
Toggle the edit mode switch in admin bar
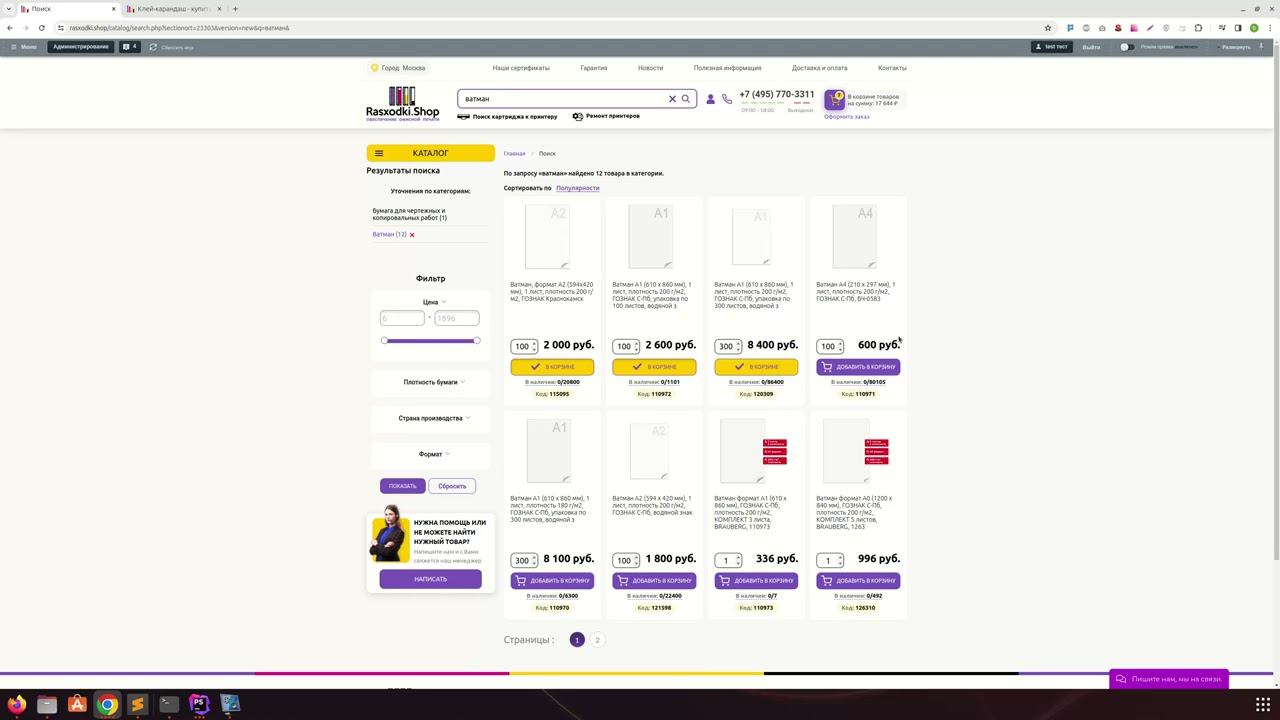pyautogui.click(x=1127, y=47)
